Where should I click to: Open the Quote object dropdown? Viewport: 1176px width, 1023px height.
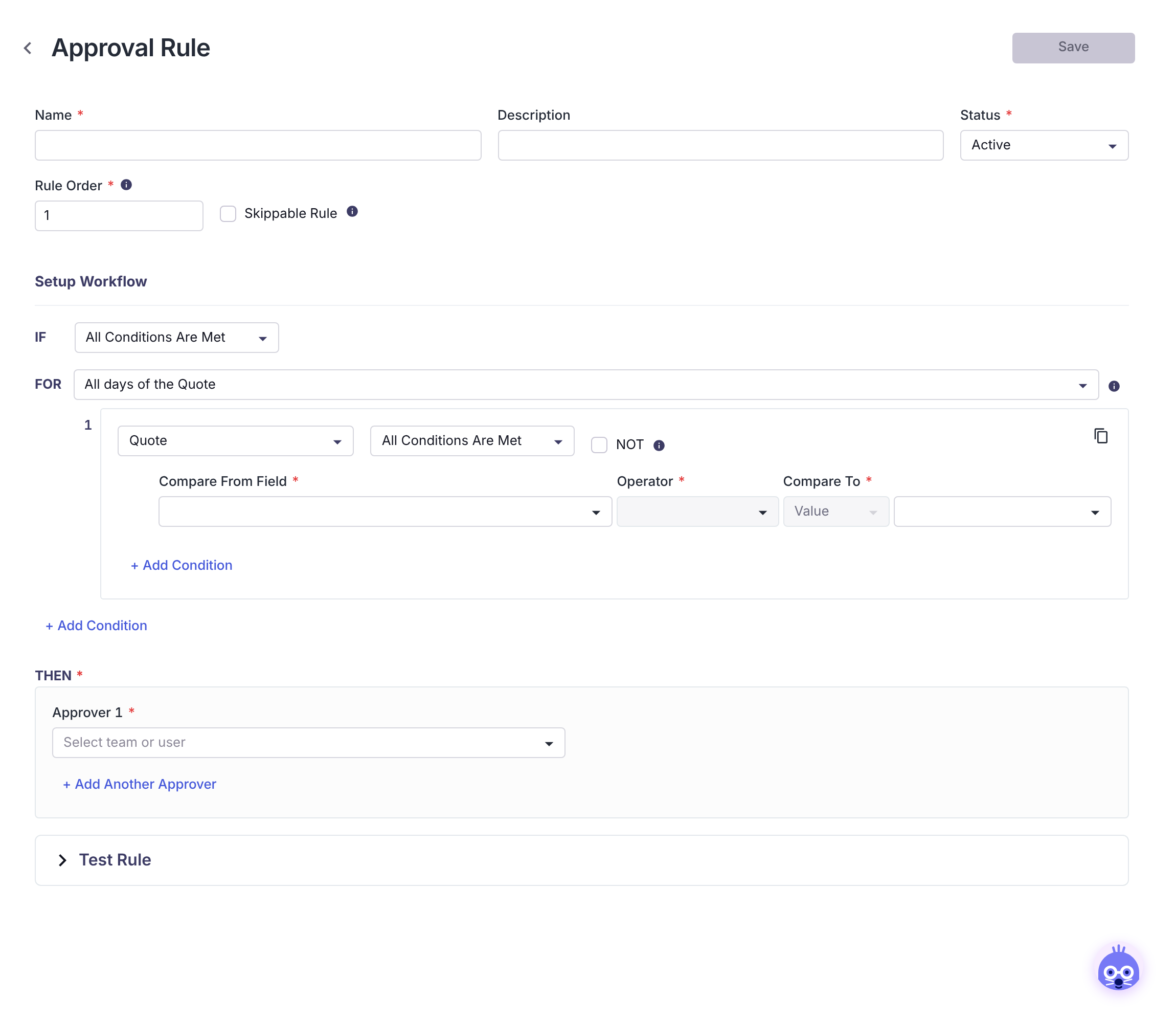pos(236,441)
